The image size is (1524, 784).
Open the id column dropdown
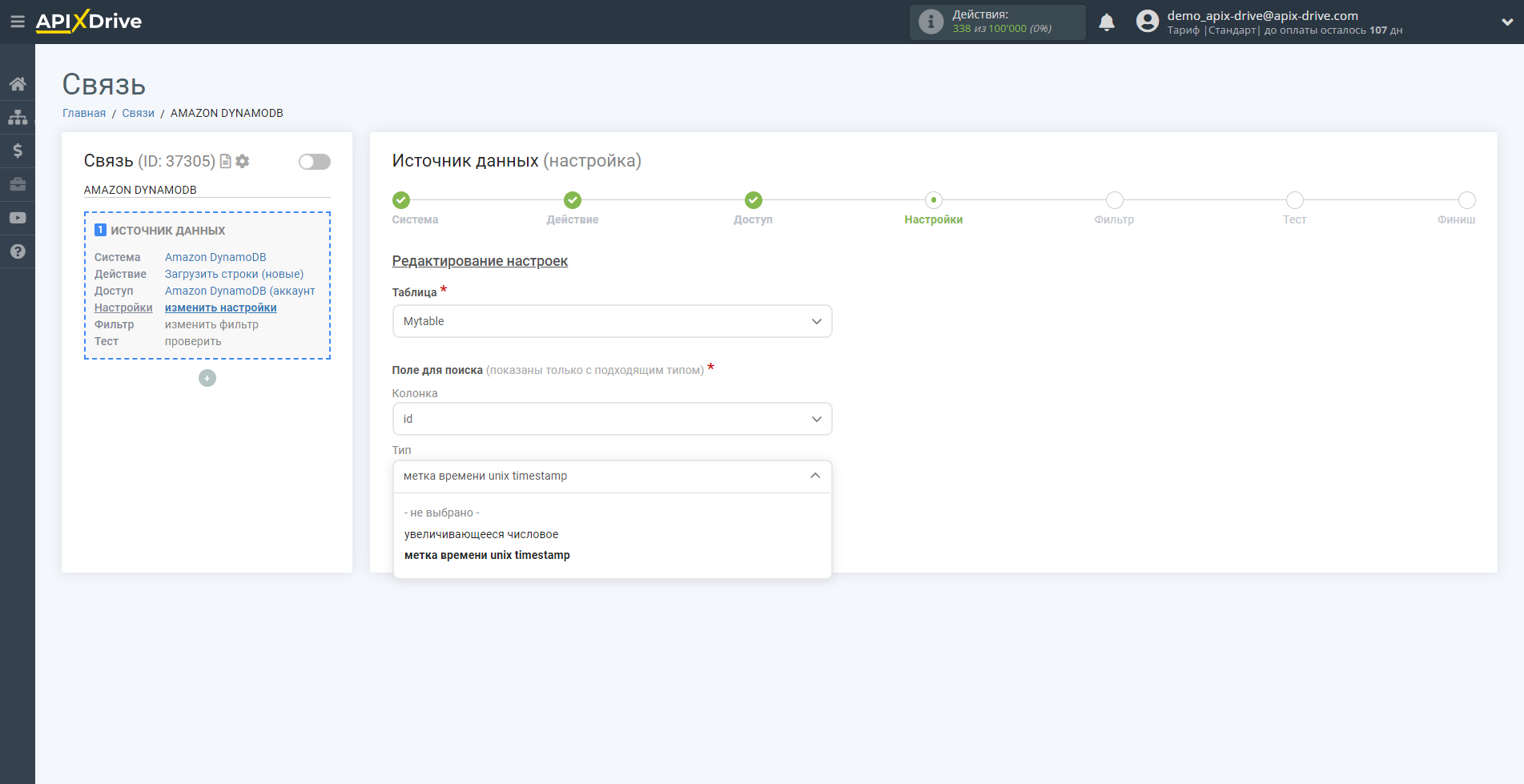613,419
